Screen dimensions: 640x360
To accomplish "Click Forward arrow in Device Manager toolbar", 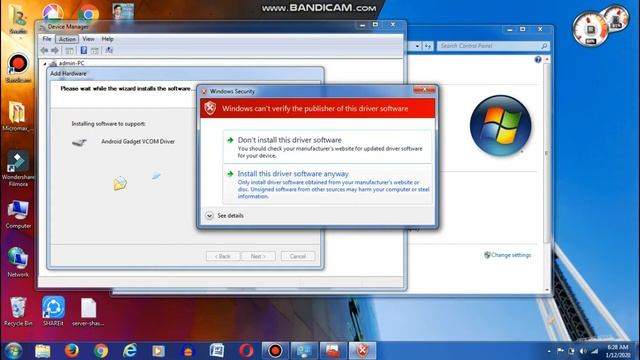I will pos(55,50).
